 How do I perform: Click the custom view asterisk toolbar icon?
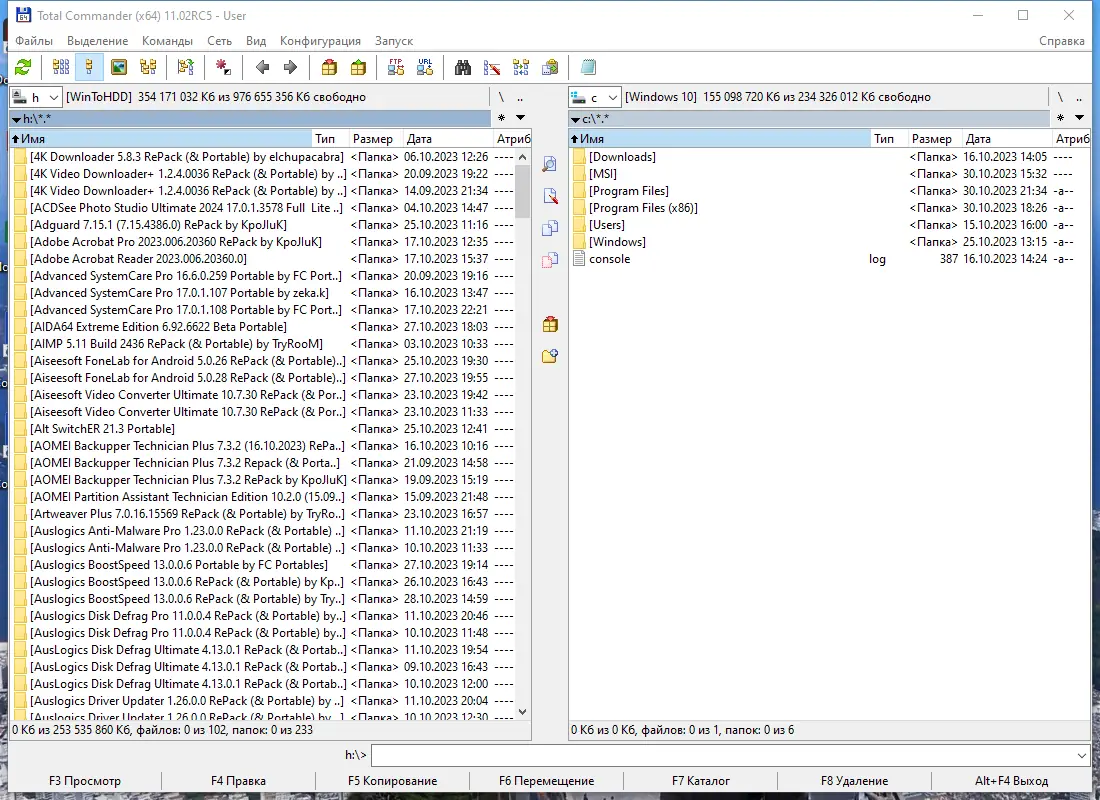point(223,67)
